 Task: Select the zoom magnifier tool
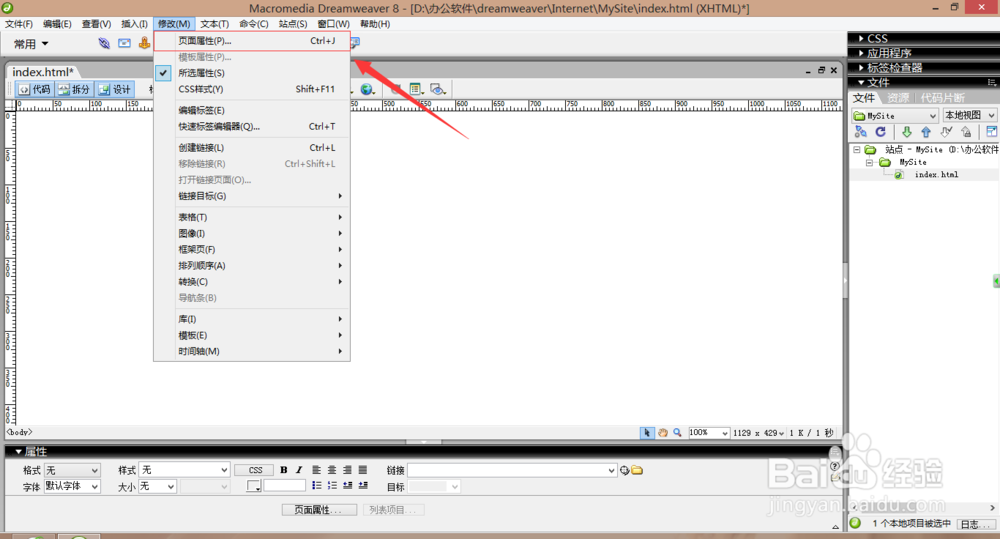677,432
